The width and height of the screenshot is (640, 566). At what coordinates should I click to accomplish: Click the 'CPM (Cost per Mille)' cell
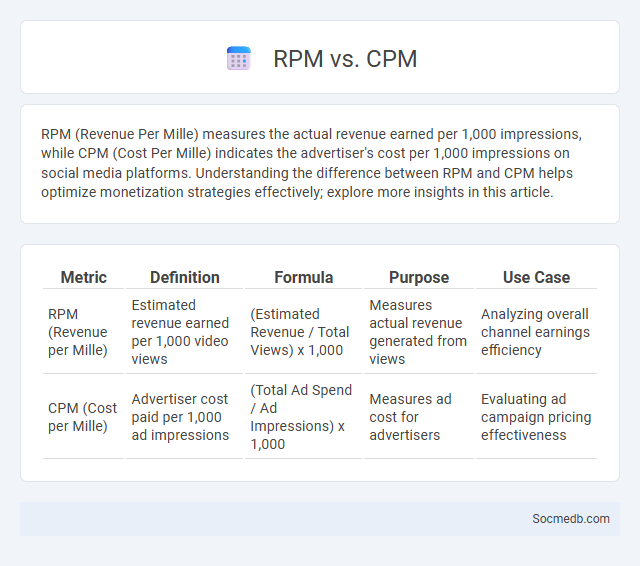[82, 417]
